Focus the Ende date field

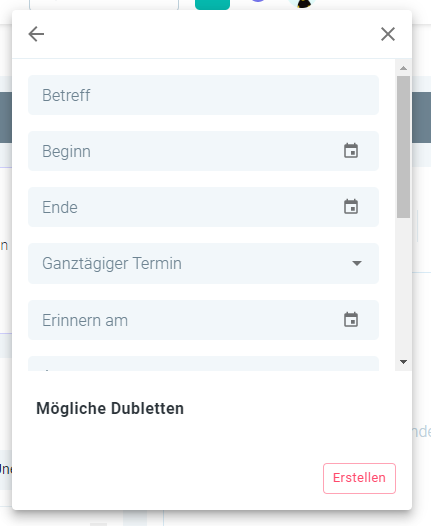click(203, 207)
